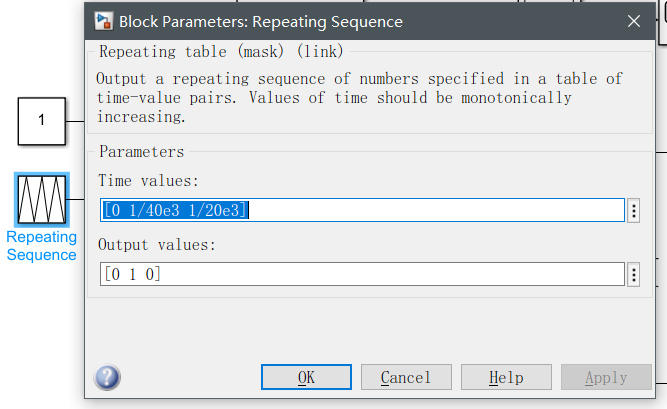Click the Simulink icon in the dialog title bar
This screenshot has width=667, height=409.
coord(103,21)
